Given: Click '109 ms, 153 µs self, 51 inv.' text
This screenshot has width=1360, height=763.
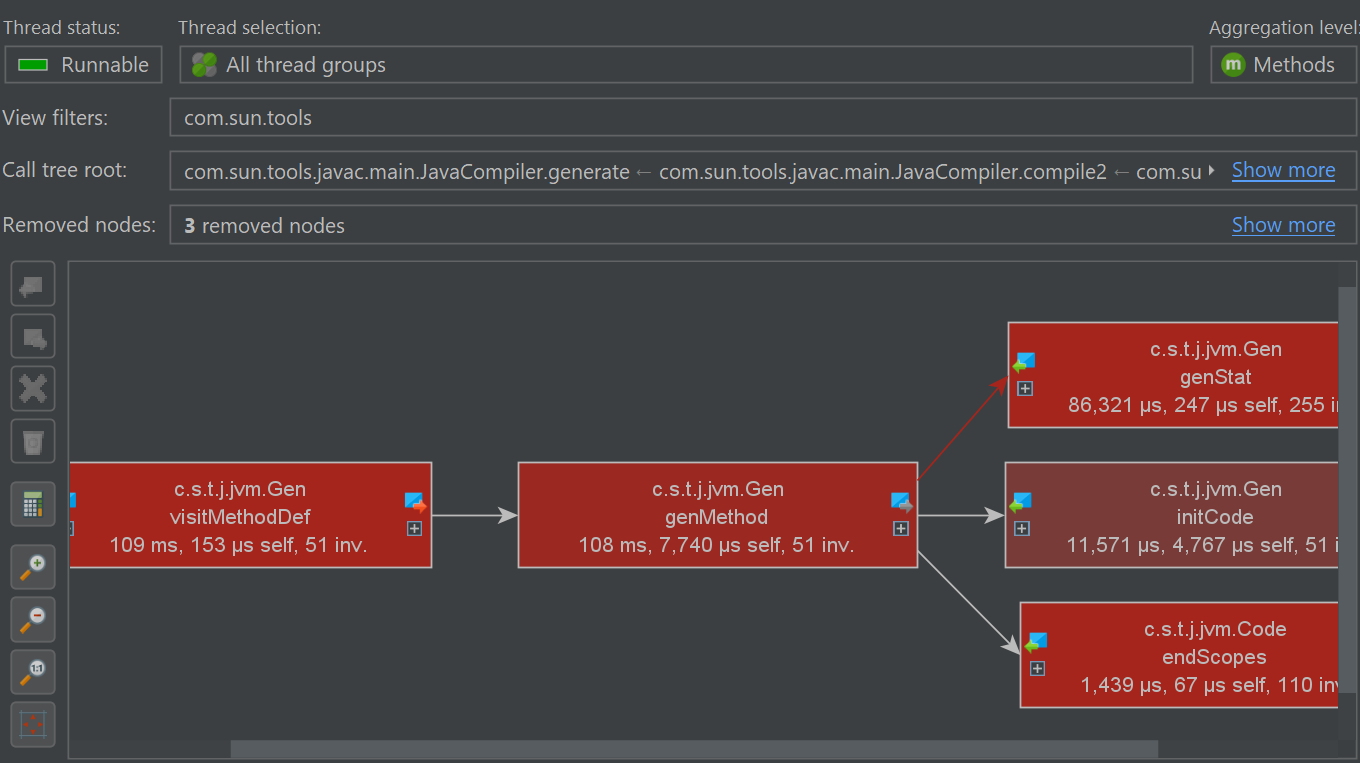Looking at the screenshot, I should tap(239, 545).
